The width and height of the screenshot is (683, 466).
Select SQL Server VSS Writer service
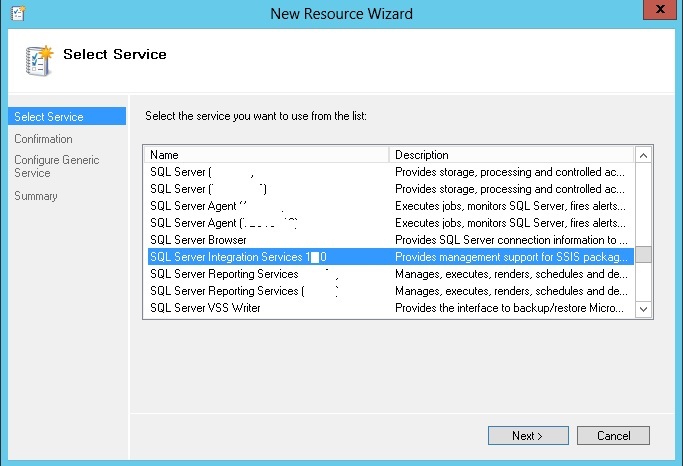(205, 308)
